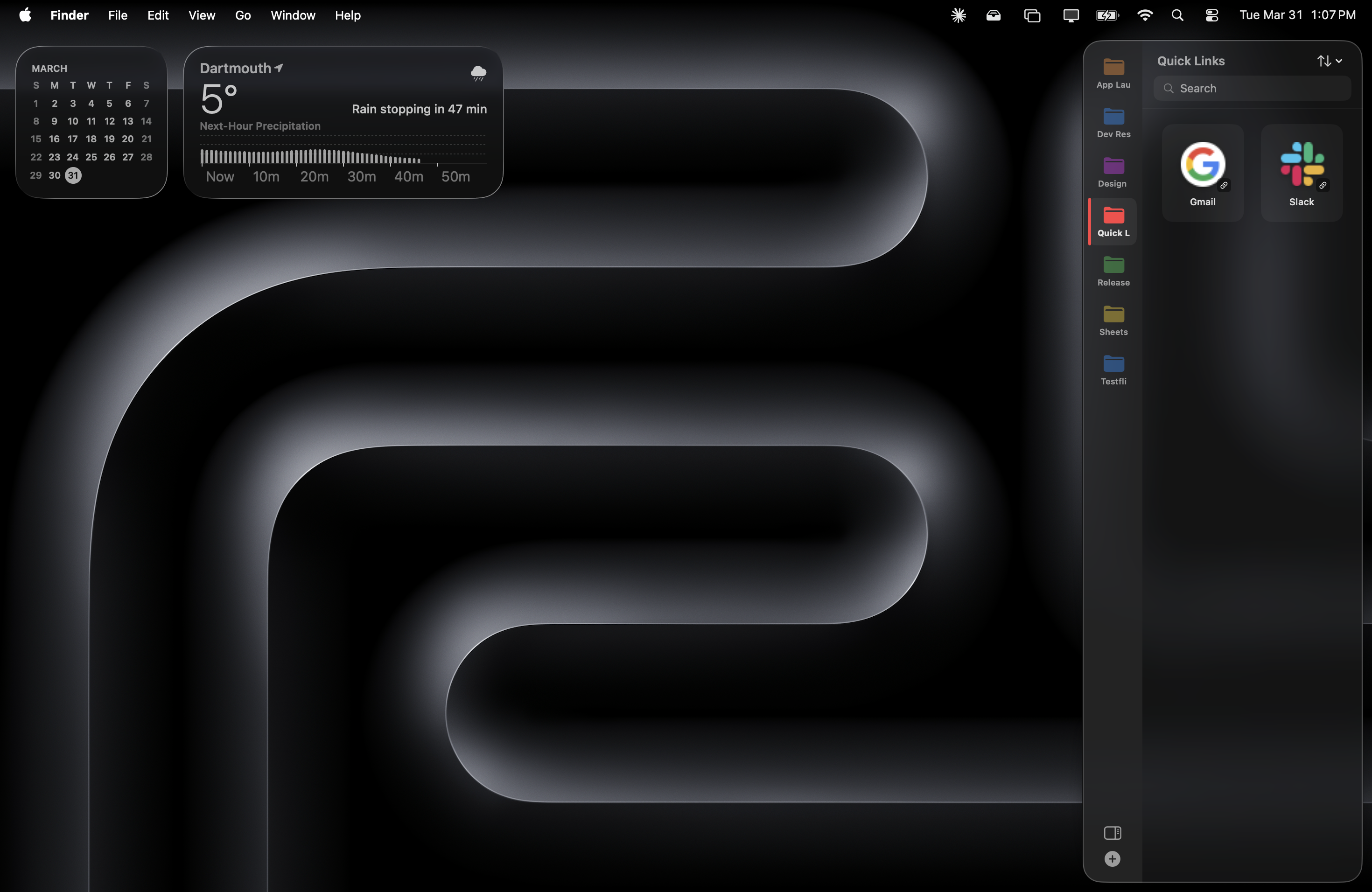Open Spotlight search from the menu bar

point(1178,15)
